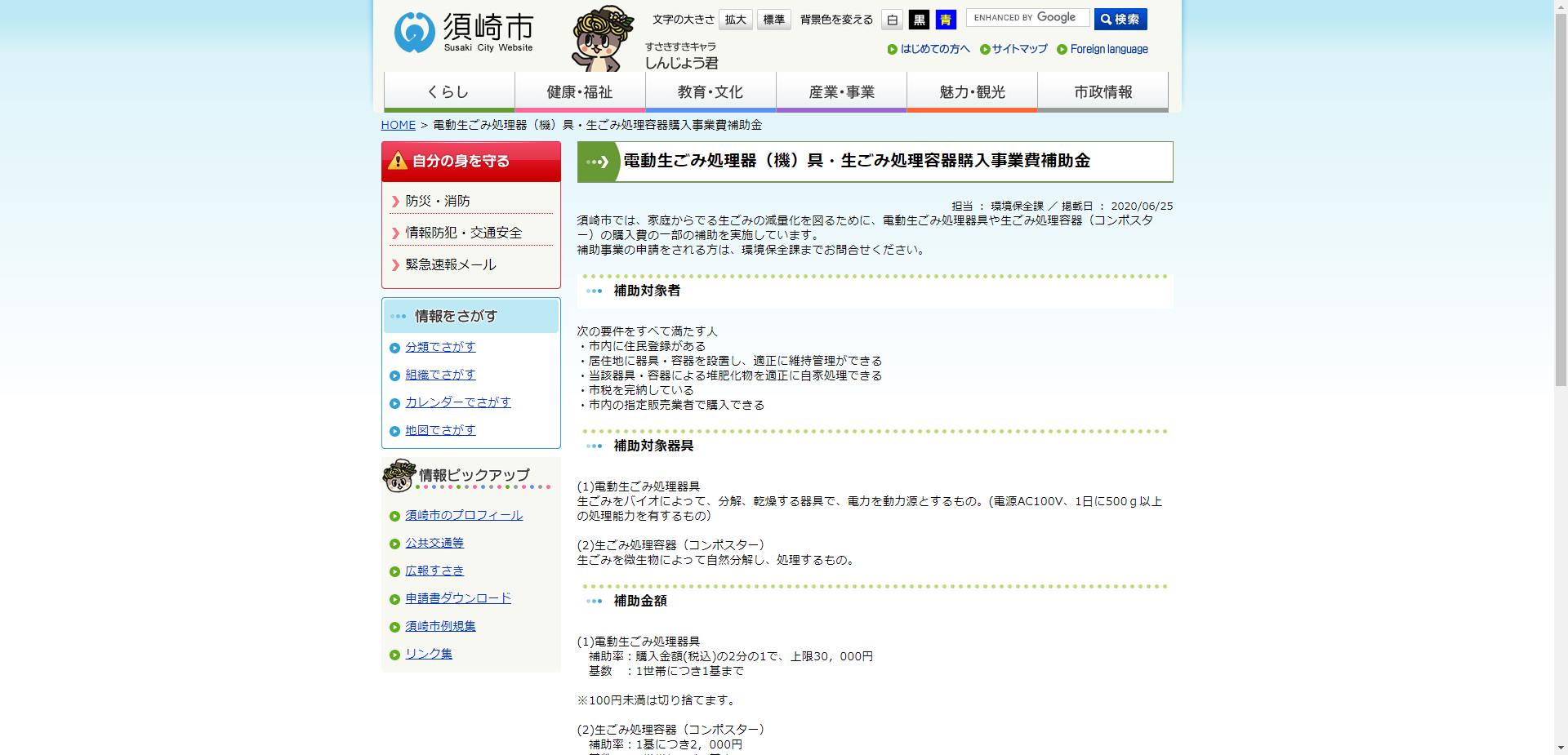Click the 標準 text size button
Viewport: 1568px width, 755px height.
773,20
